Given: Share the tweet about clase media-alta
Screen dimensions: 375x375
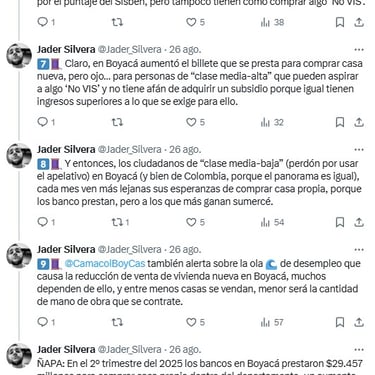Looking at the screenshot, I should tap(359, 122).
